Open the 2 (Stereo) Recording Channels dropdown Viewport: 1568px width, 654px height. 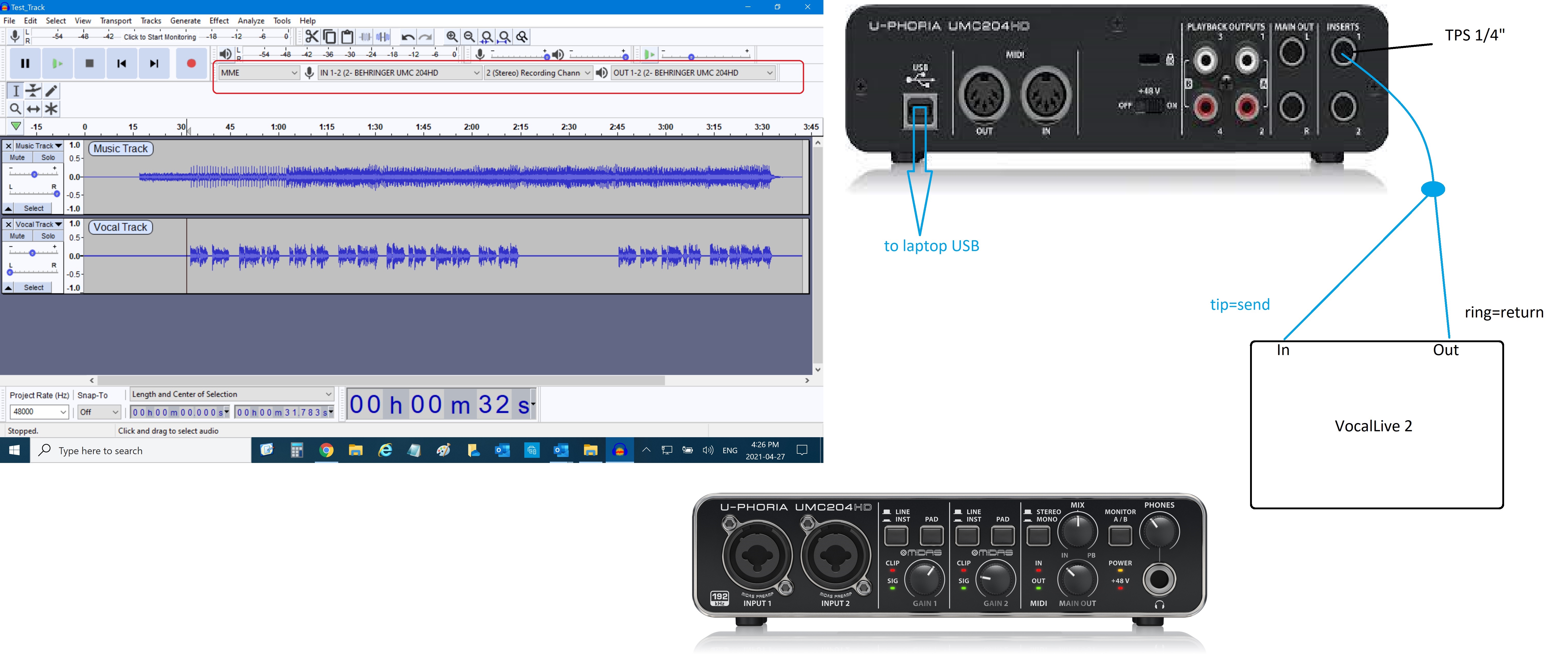point(538,73)
